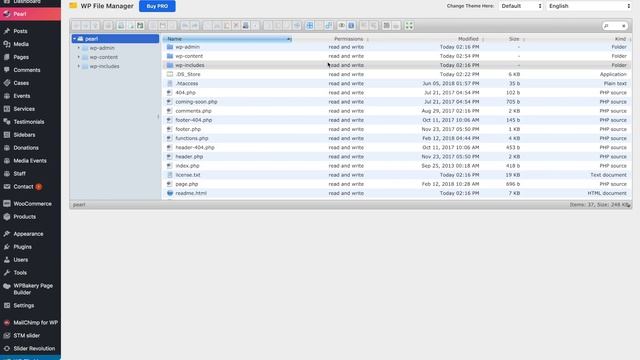Click the wp-admin folder icon in file list
640x360 pixels.
pyautogui.click(x=170, y=47)
